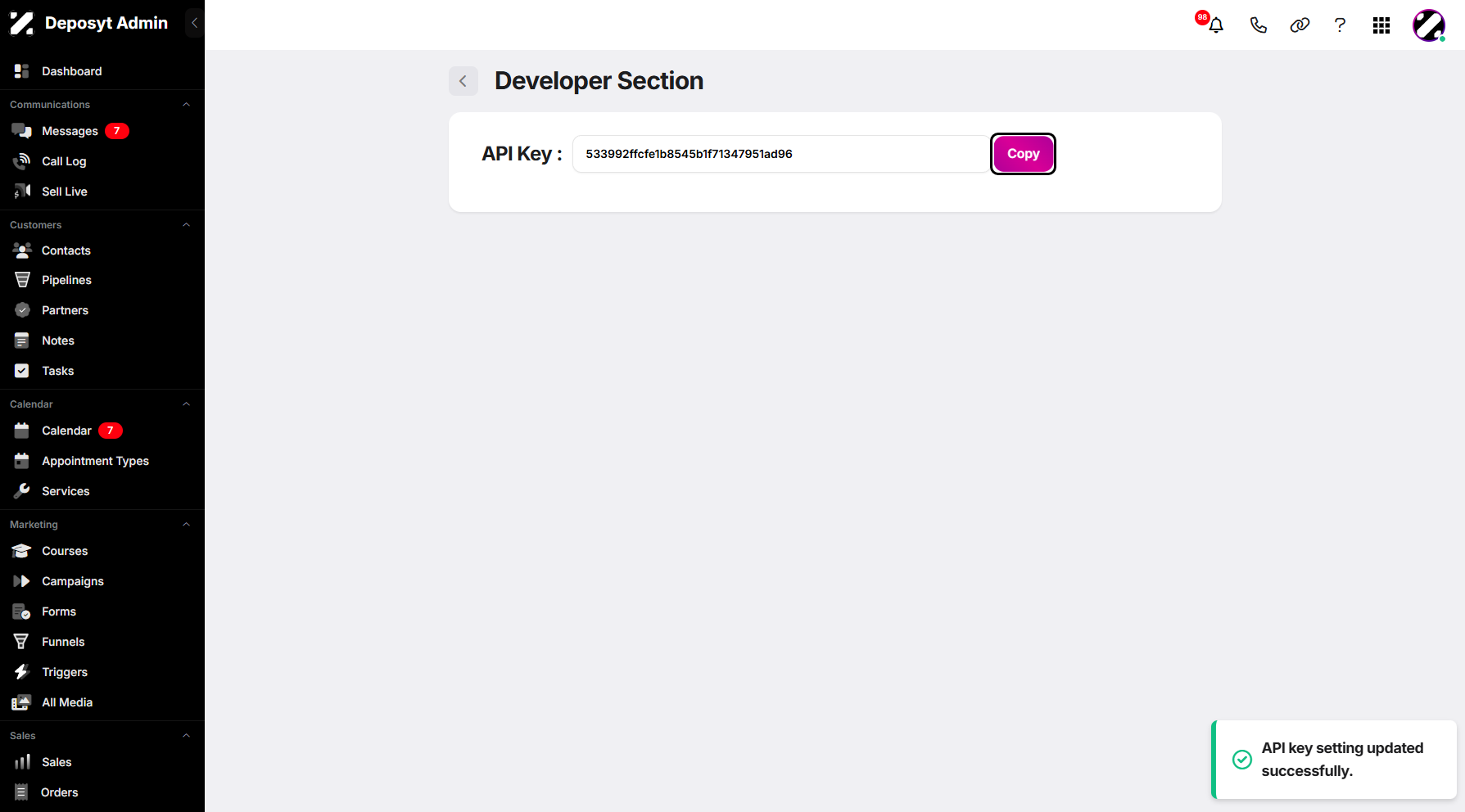The image size is (1465, 812).
Task: Collapse the Sales section
Action: tap(186, 736)
